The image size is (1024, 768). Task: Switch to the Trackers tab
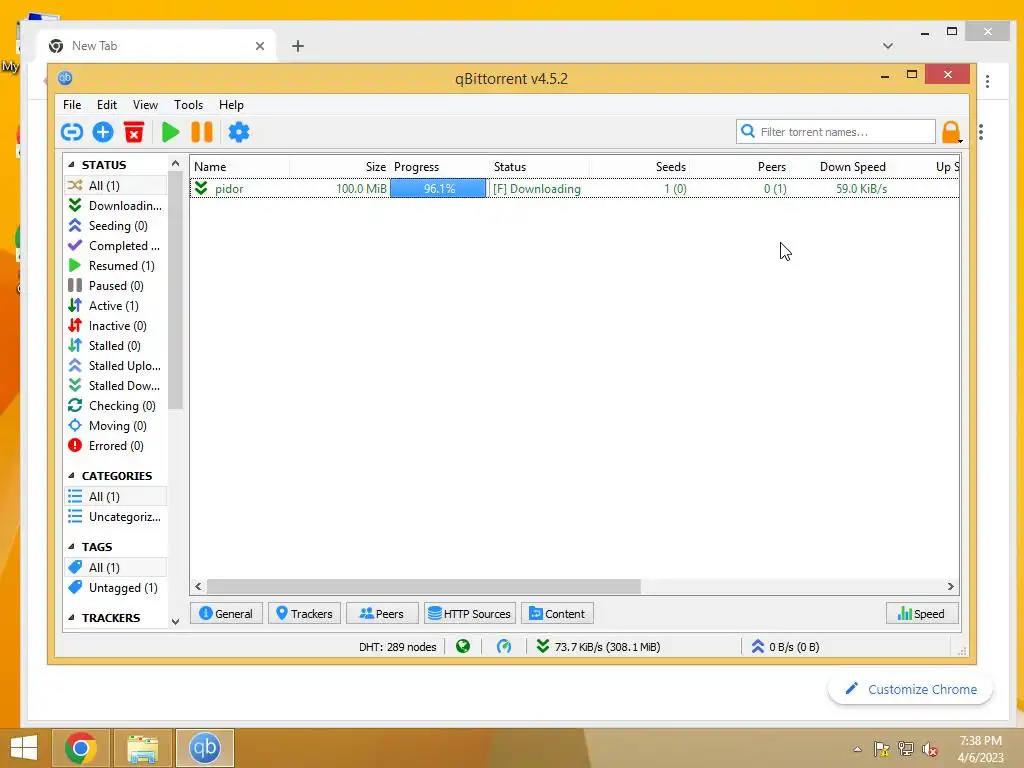point(304,613)
